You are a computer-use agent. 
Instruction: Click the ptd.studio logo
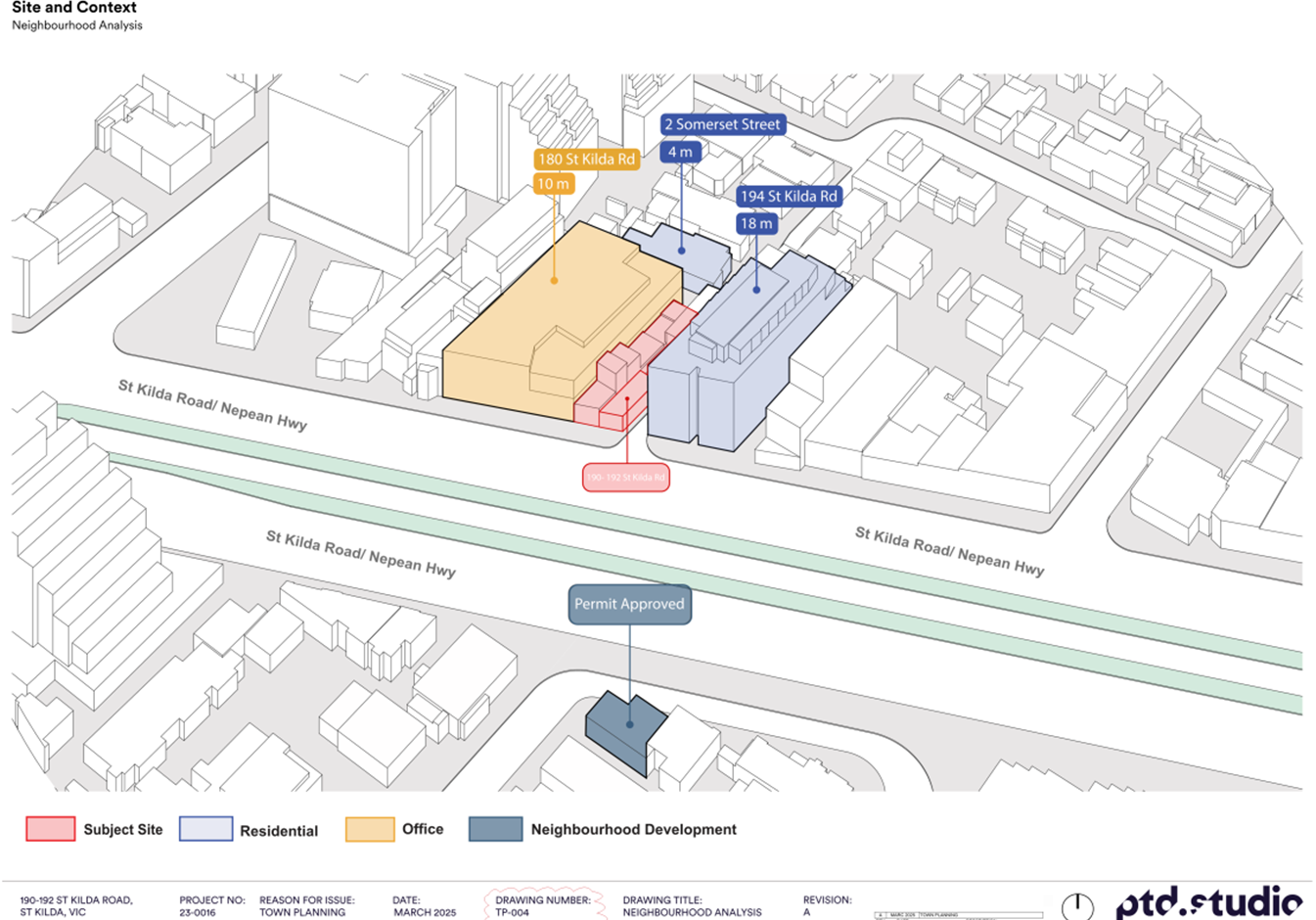1209,900
